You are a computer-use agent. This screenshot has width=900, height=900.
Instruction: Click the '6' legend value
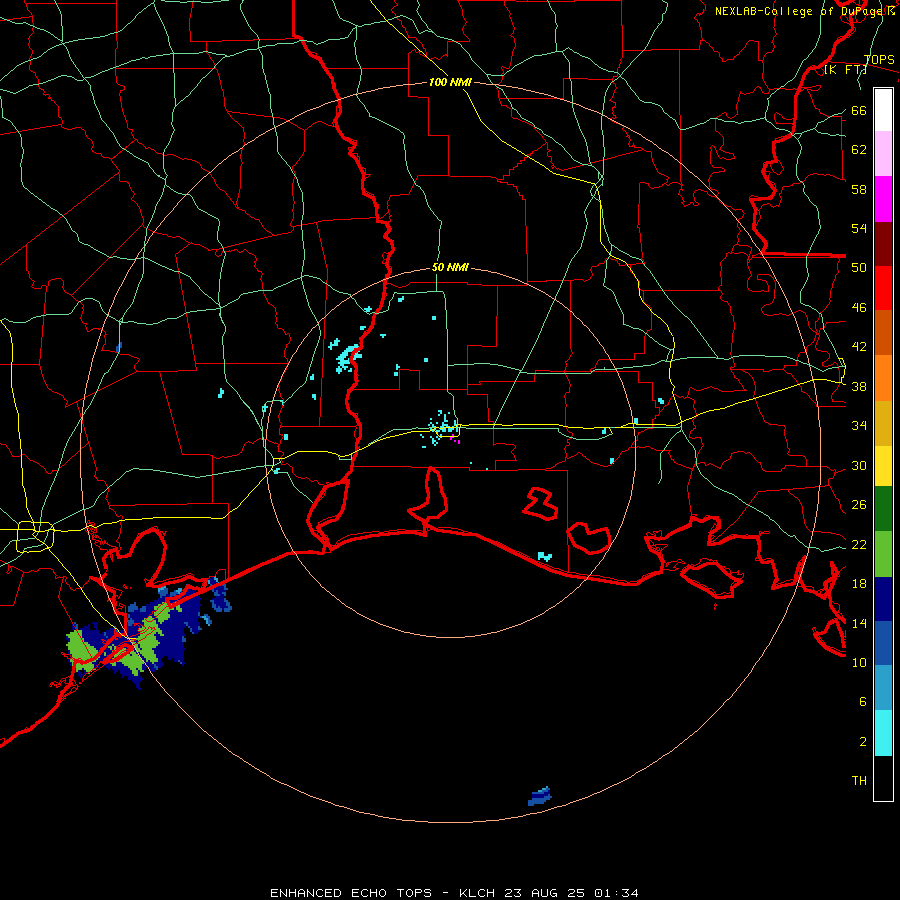pos(863,701)
